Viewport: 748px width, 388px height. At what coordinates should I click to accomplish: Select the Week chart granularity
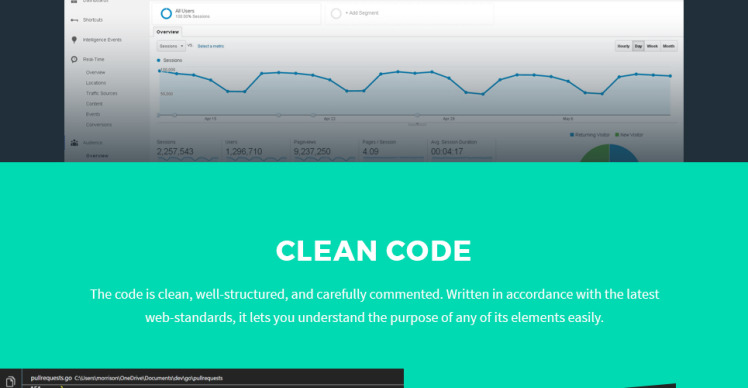652,46
